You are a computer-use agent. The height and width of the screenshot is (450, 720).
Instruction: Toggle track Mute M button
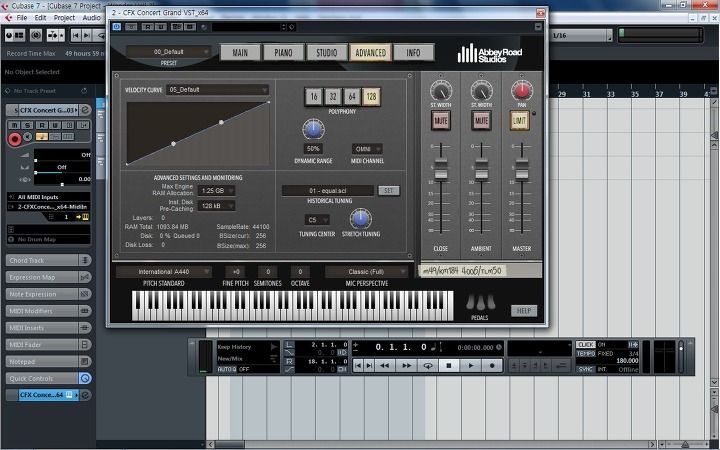click(14, 125)
